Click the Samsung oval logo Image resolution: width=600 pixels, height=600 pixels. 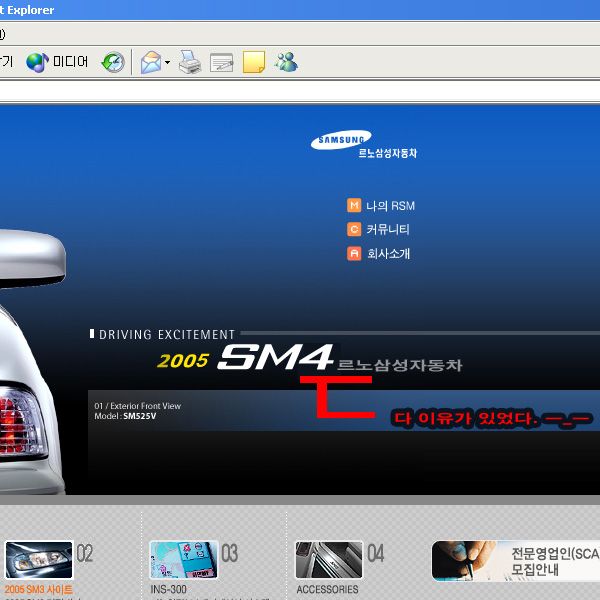click(x=341, y=140)
